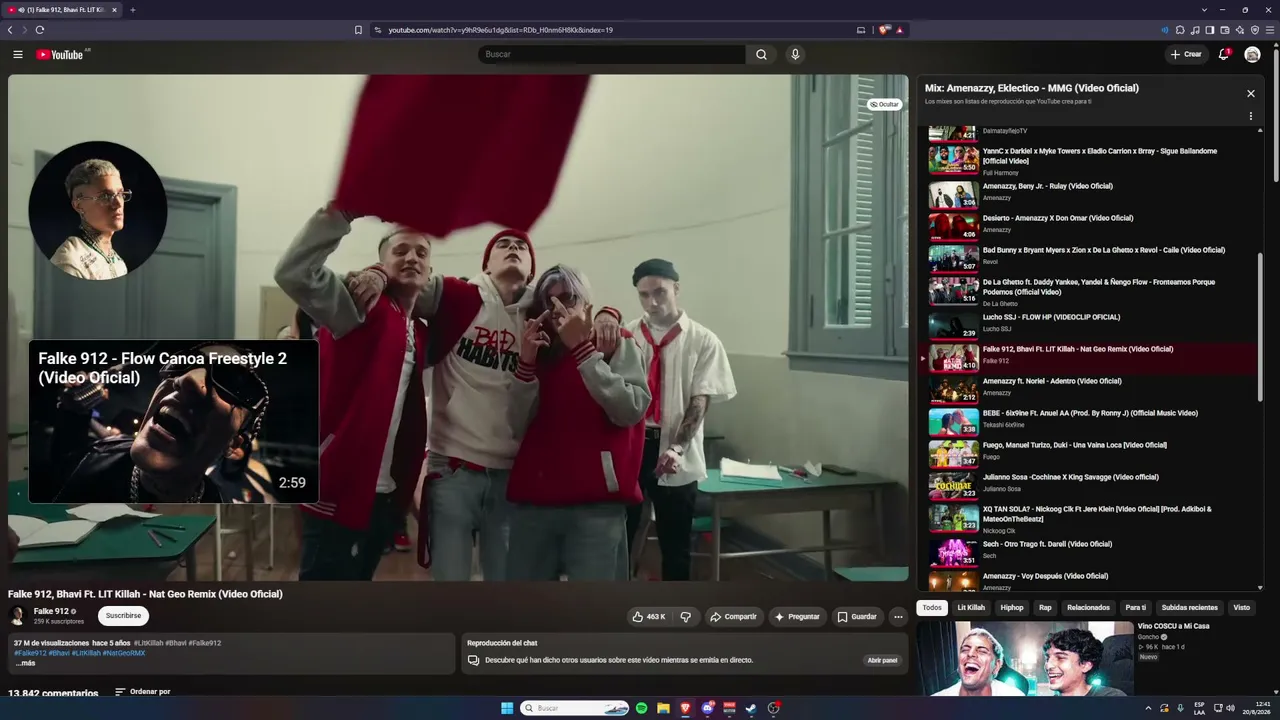Viewport: 1280px width, 720px height.
Task: Open File Explorer from the taskbar
Action: pos(663,708)
